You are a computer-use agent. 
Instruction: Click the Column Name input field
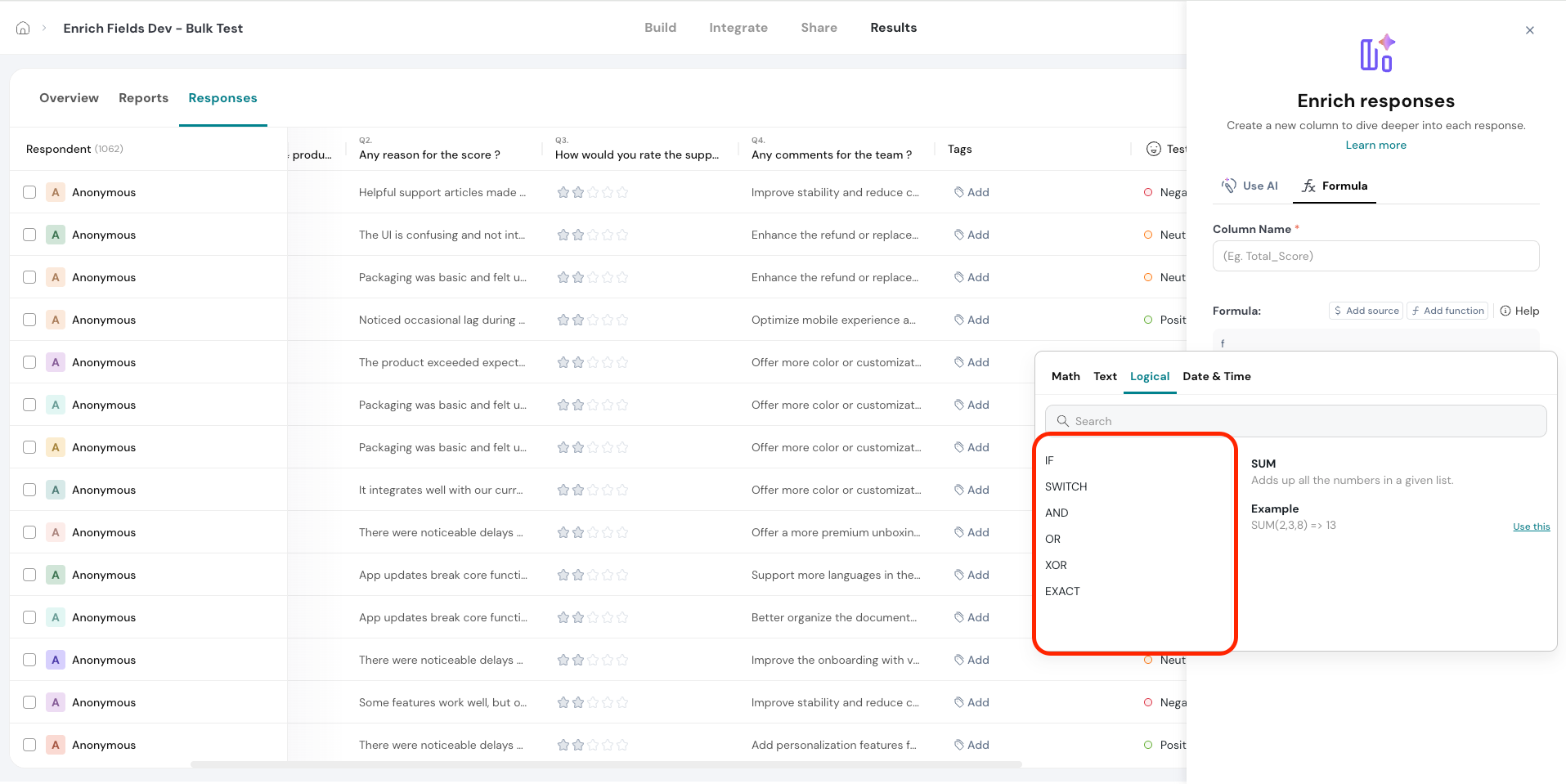pos(1375,256)
